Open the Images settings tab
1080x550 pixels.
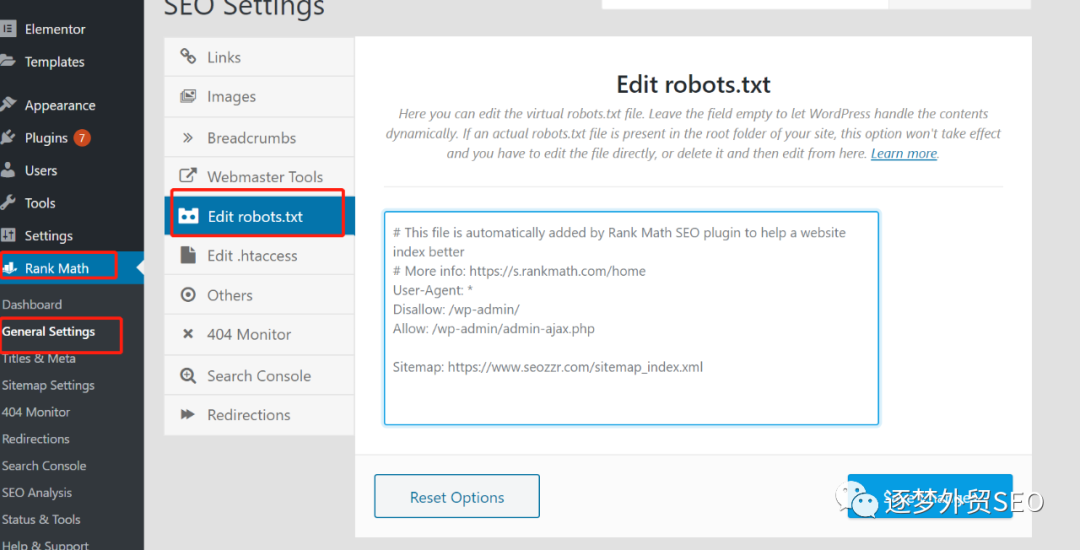[260, 96]
